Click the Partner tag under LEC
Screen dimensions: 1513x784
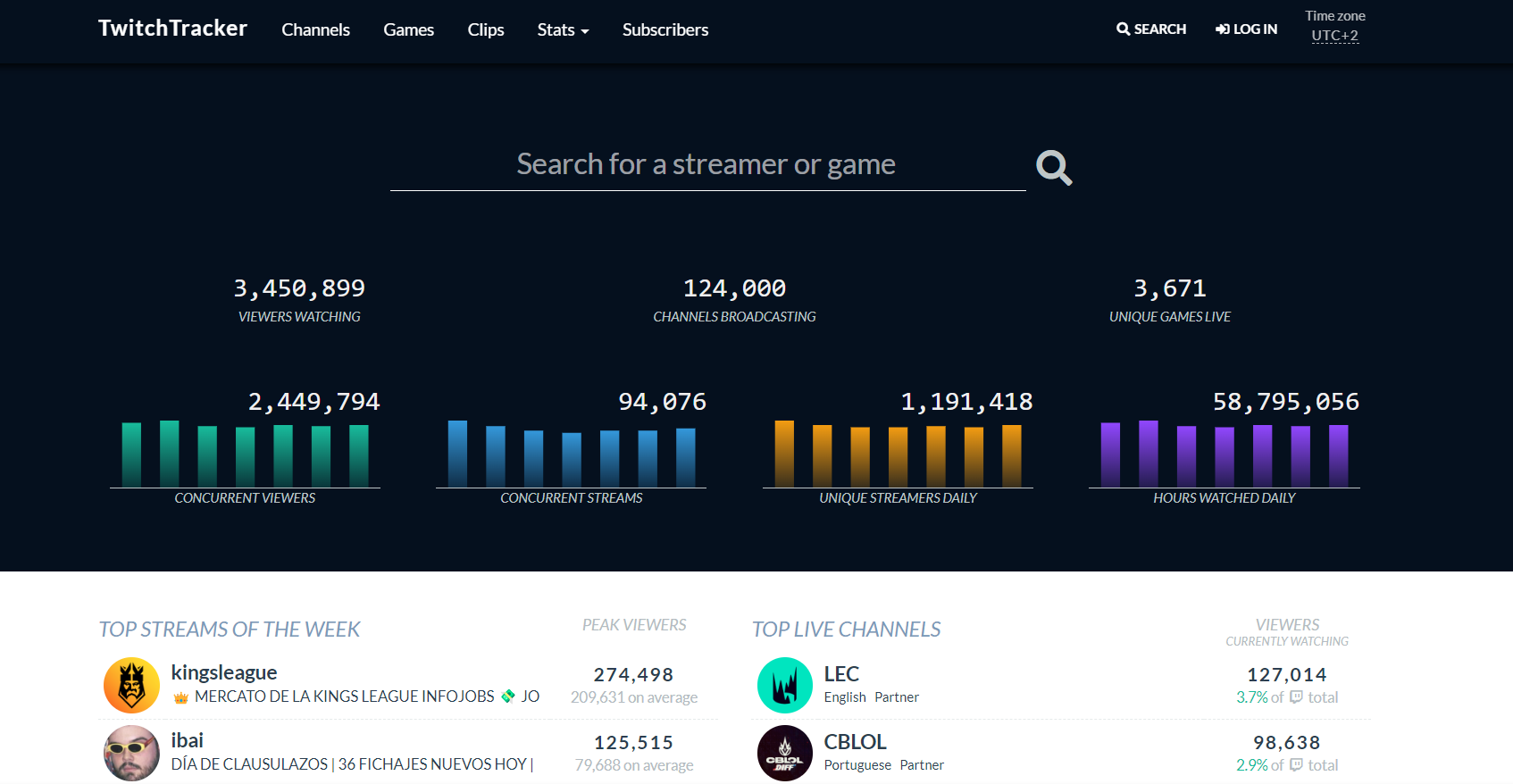[897, 697]
